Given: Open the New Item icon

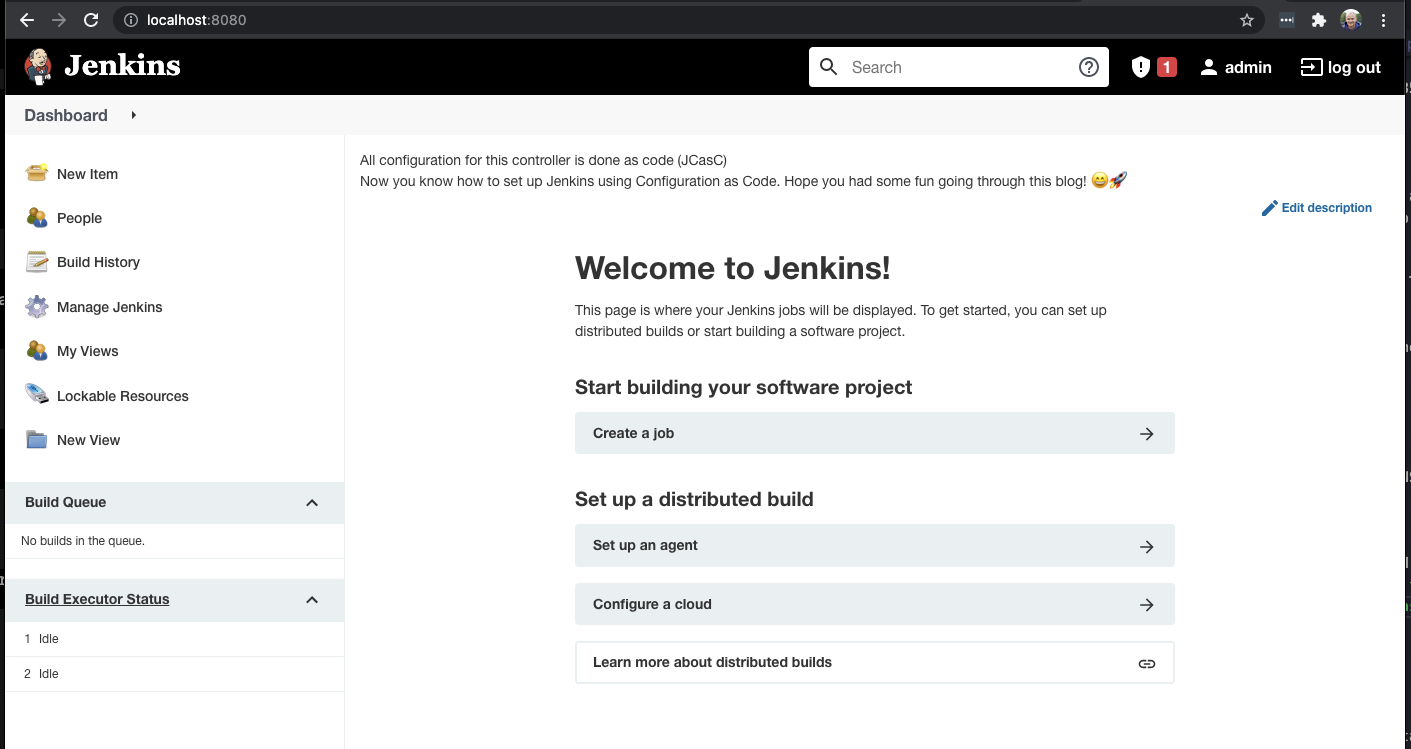Looking at the screenshot, I should (37, 173).
